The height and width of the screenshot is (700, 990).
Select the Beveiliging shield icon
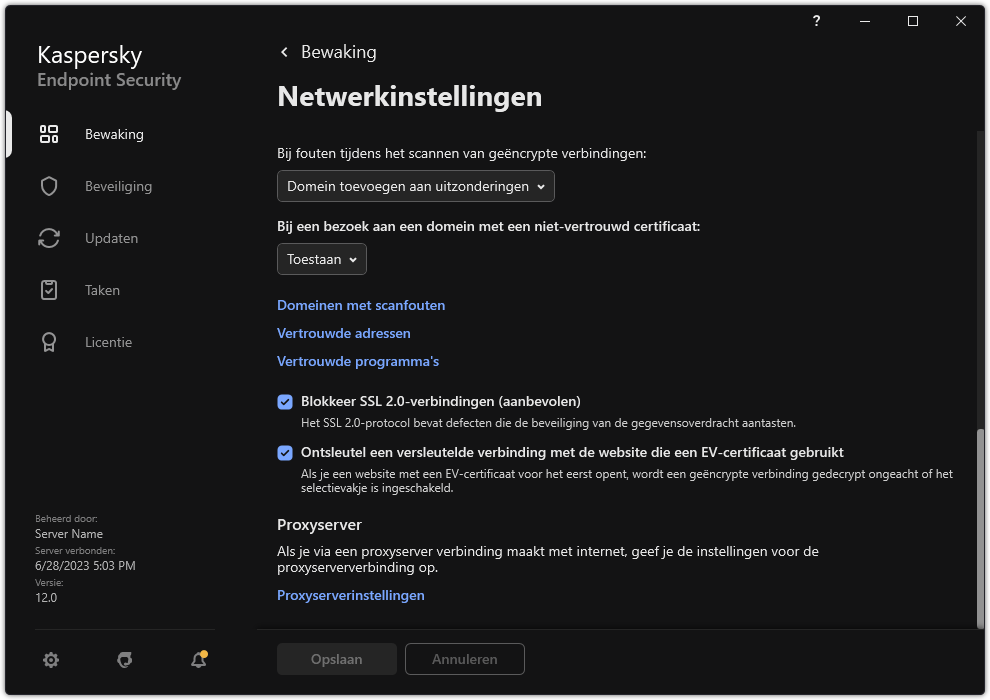pos(49,186)
